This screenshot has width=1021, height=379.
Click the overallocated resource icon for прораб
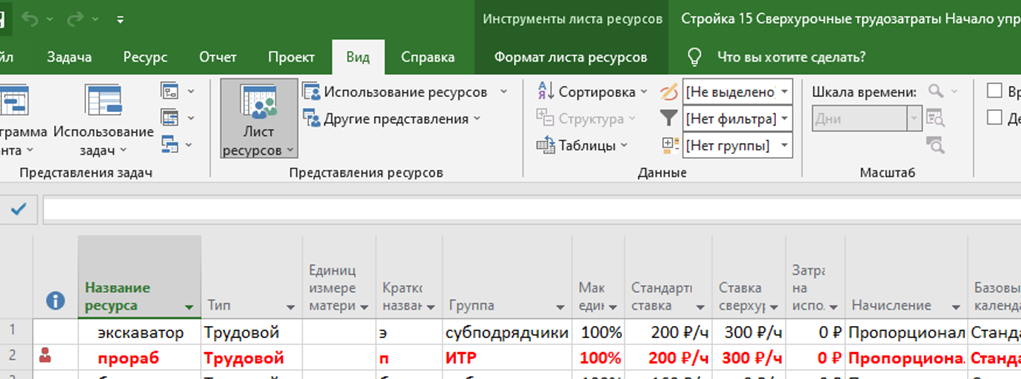44,356
